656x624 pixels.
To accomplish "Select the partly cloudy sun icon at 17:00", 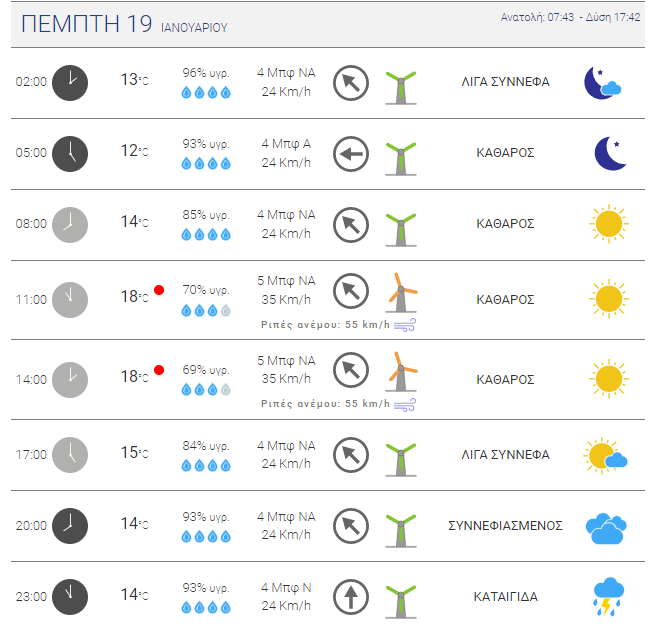I will point(605,455).
